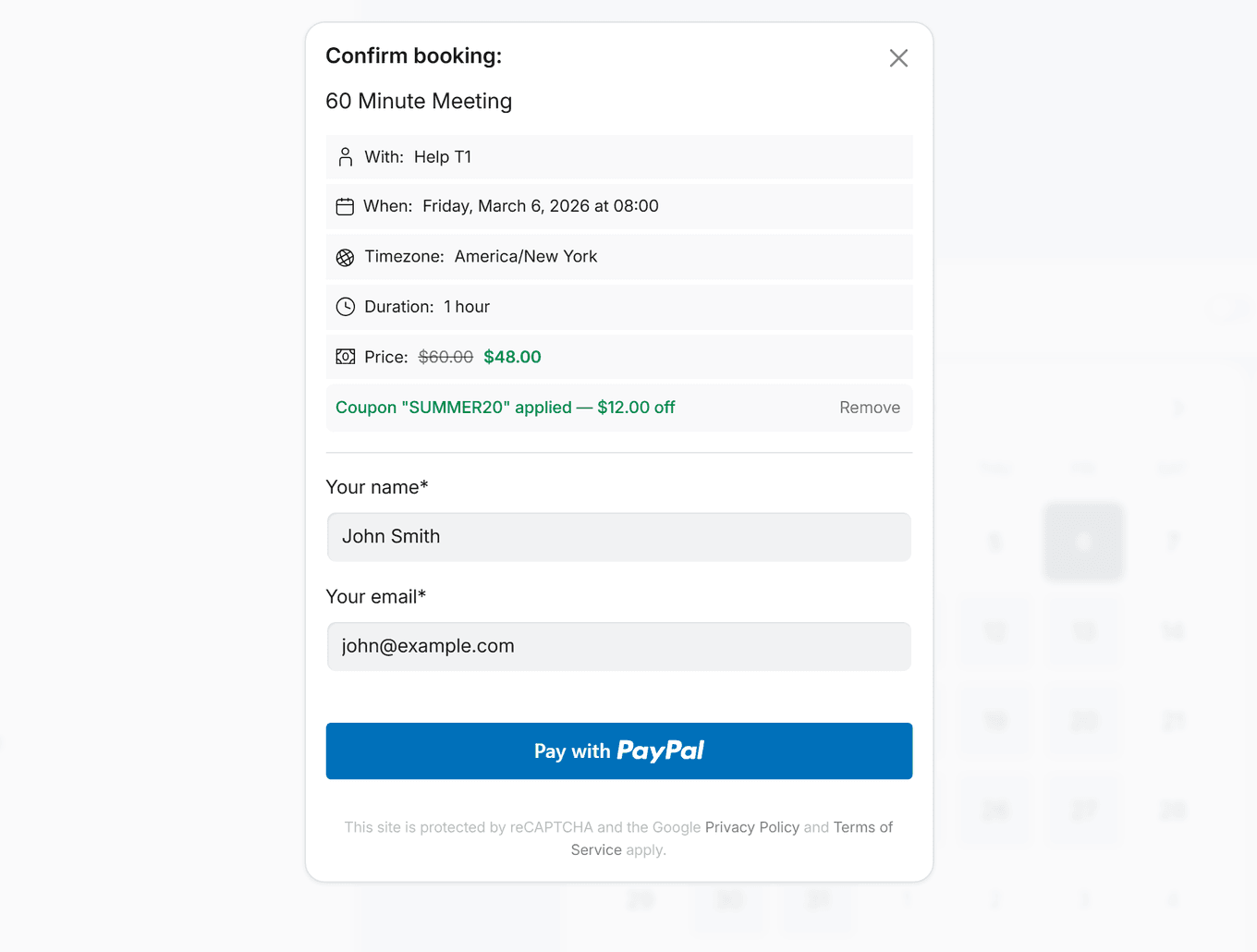
Task: Click the clock icon next to "Duration: 1 hour"
Action: (345, 306)
